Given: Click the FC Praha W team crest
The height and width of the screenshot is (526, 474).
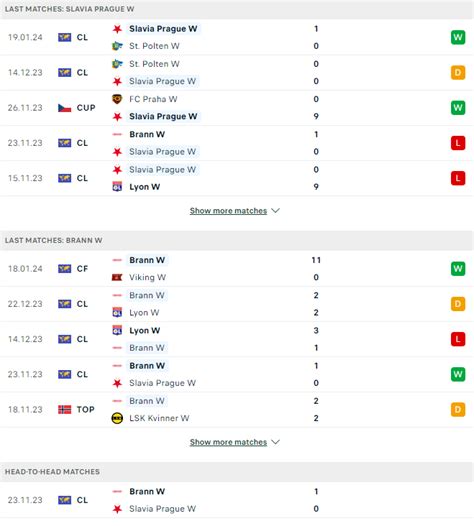Looking at the screenshot, I should pos(117,99).
